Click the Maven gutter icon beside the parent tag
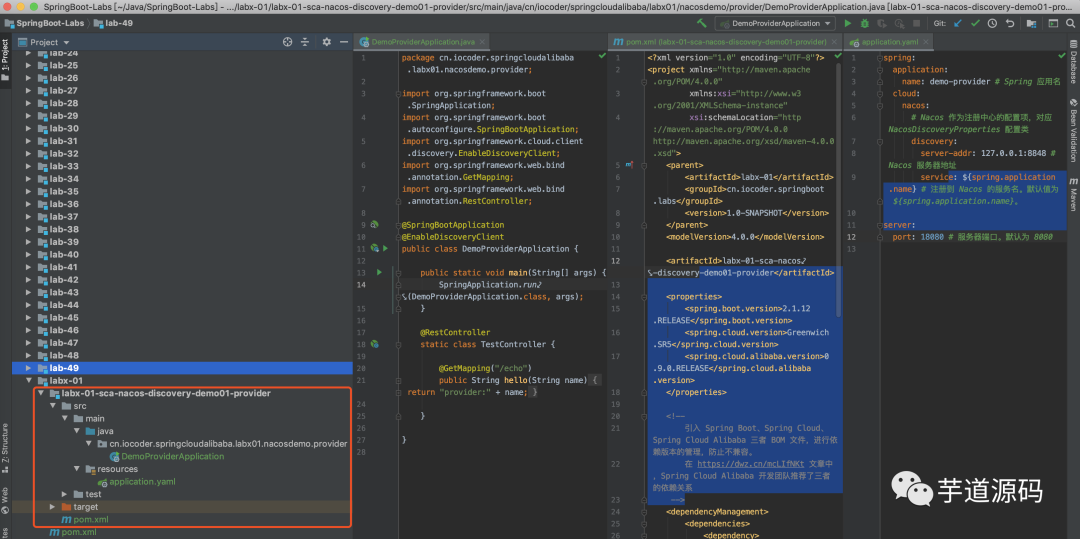Viewport: 1080px width, 539px height. coord(629,165)
